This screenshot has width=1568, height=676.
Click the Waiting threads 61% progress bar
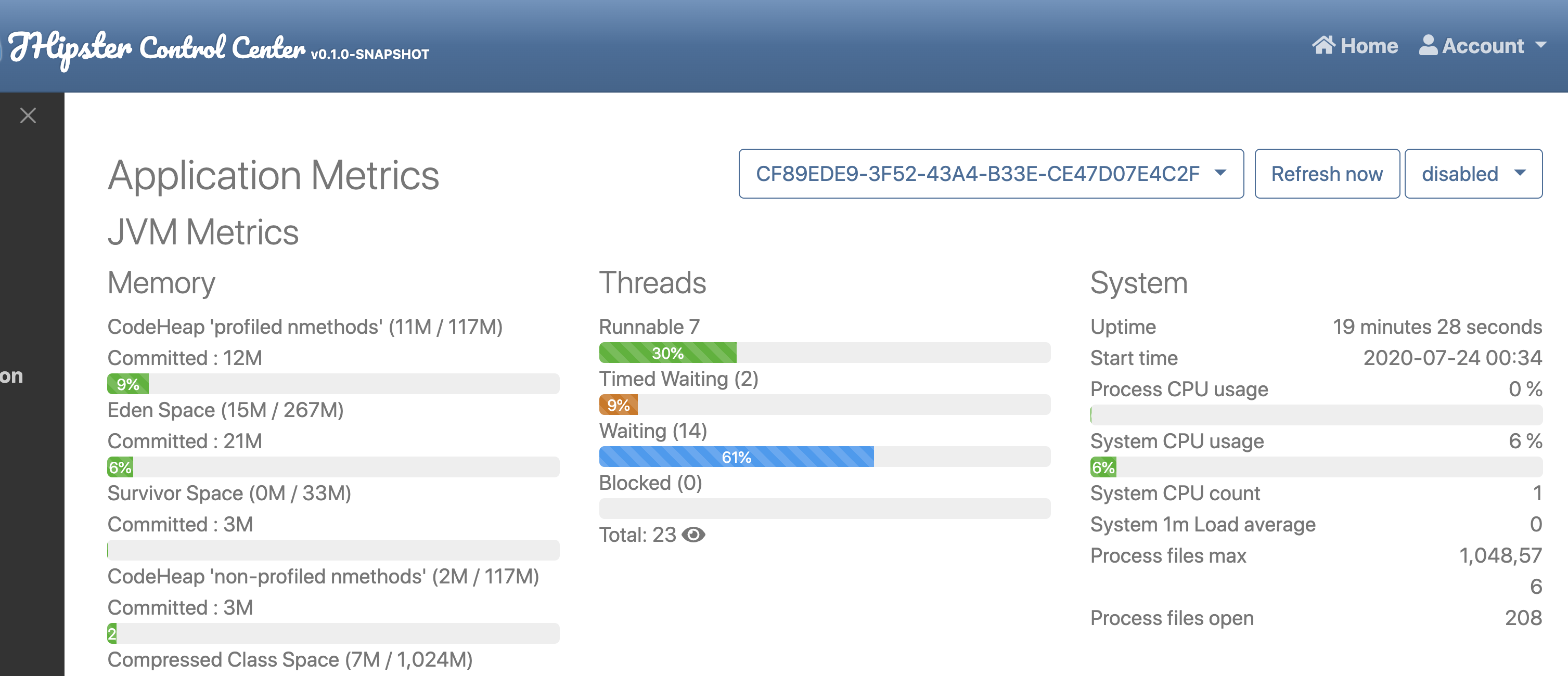point(736,457)
